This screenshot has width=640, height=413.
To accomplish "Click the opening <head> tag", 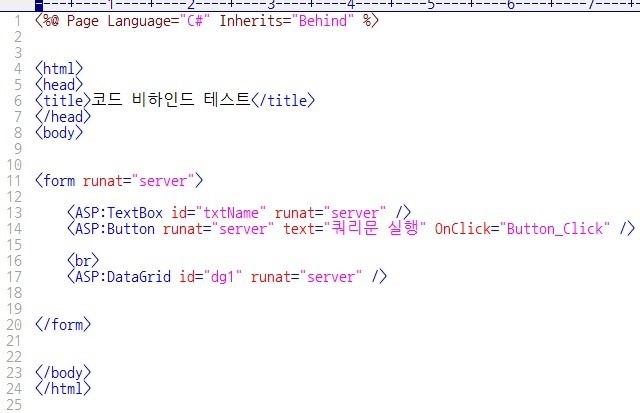I will coord(59,84).
